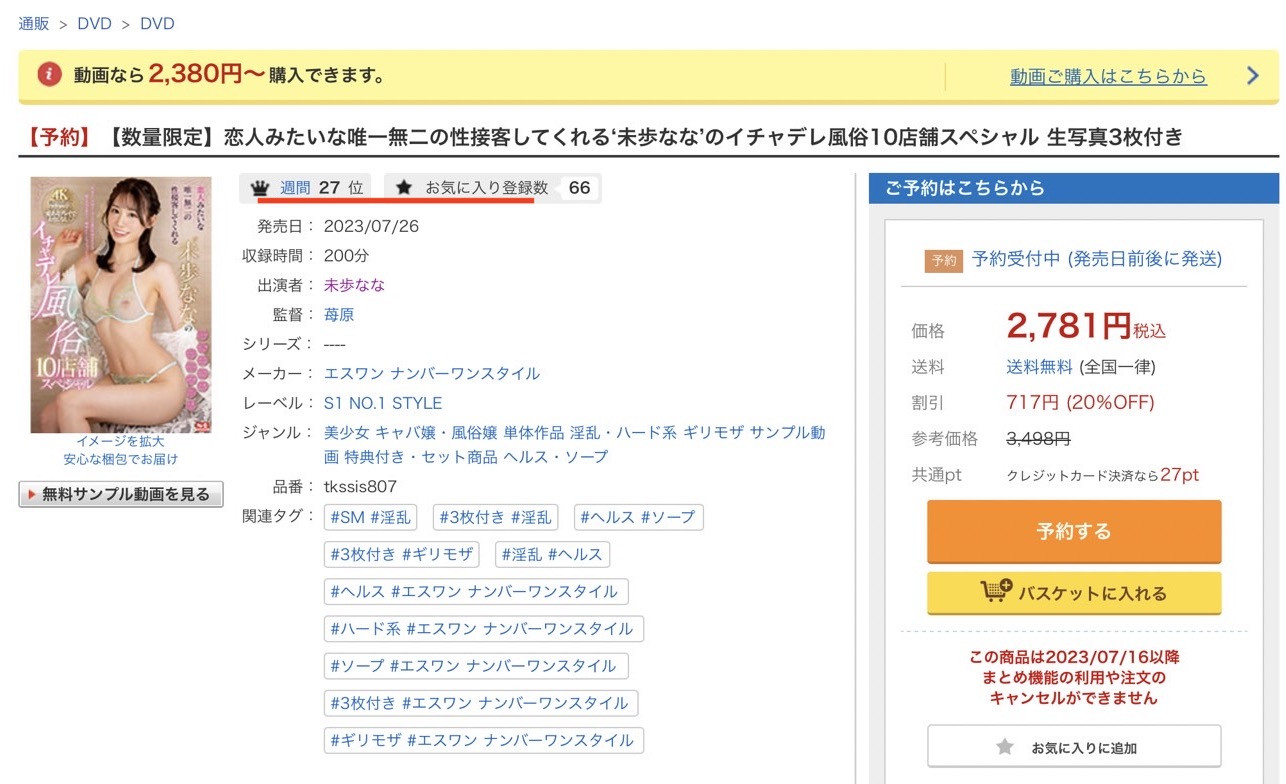
Task: Open the 通販 breadcrumb link
Action: (34, 23)
